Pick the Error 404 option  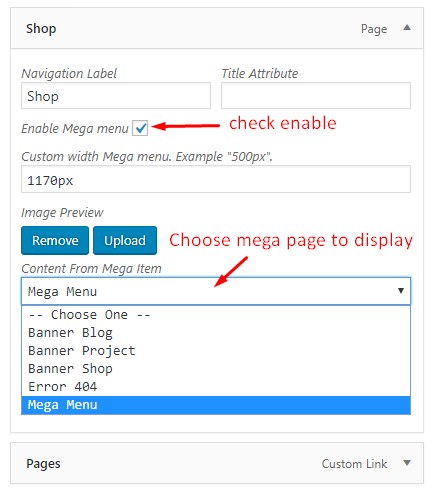216,387
